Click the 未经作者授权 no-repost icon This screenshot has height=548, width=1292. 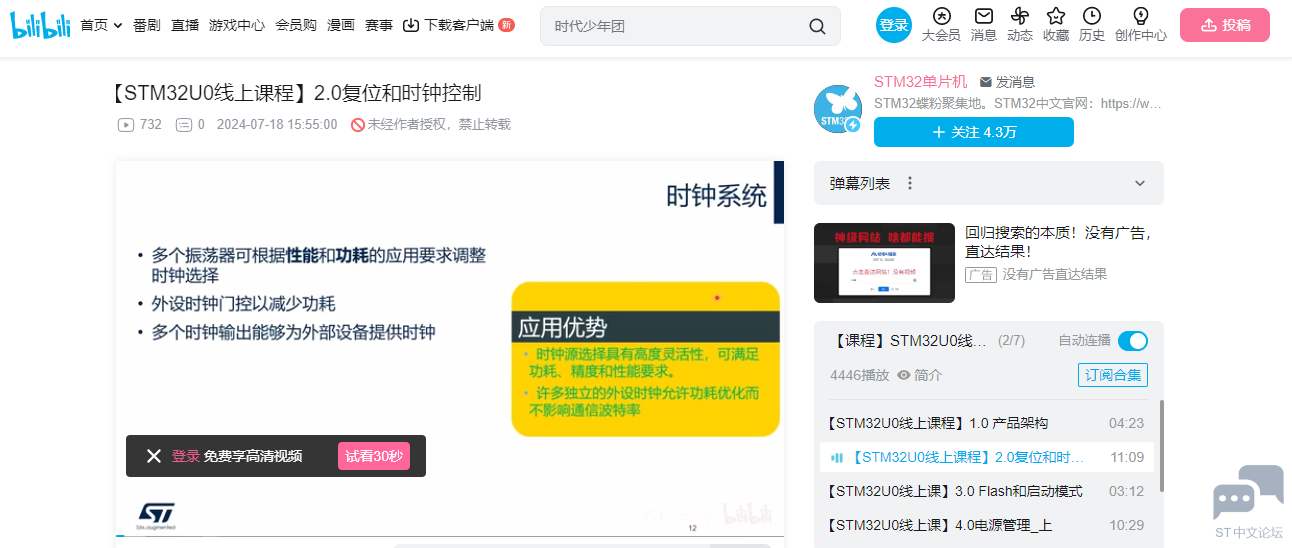tap(357, 125)
